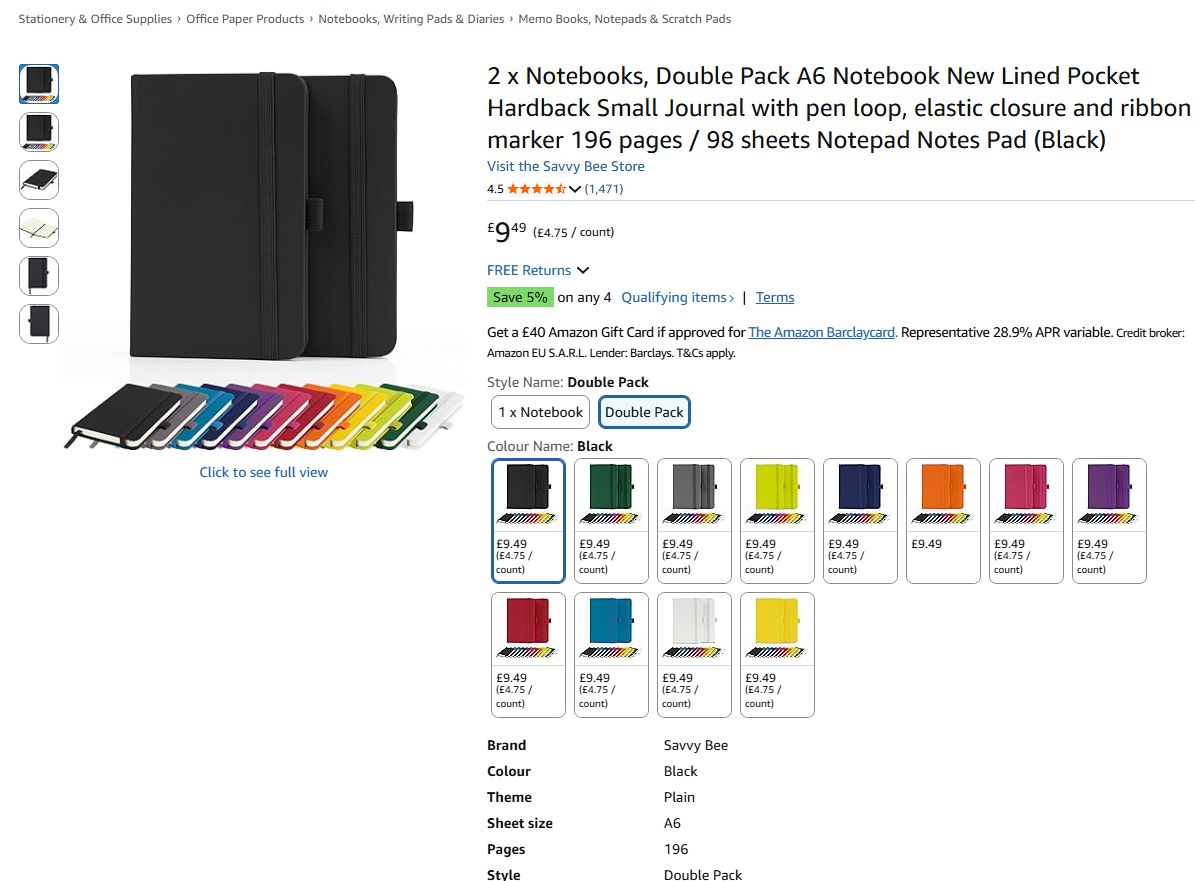Viewport: 1195px width, 881px height.
Task: Go to Office Paper Products breadcrumb
Action: pyautogui.click(x=245, y=19)
